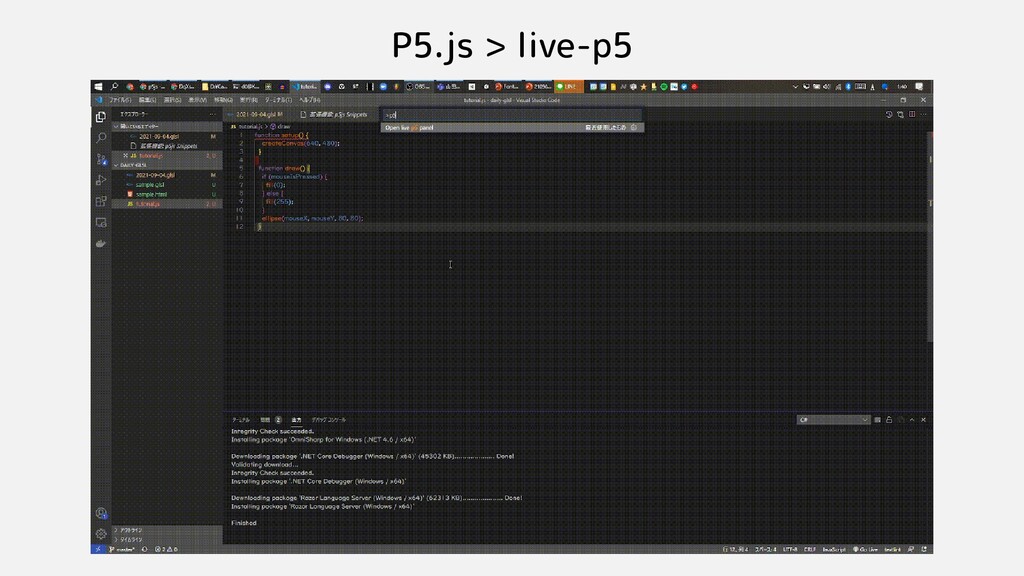Click the command palette input field

click(x=511, y=115)
